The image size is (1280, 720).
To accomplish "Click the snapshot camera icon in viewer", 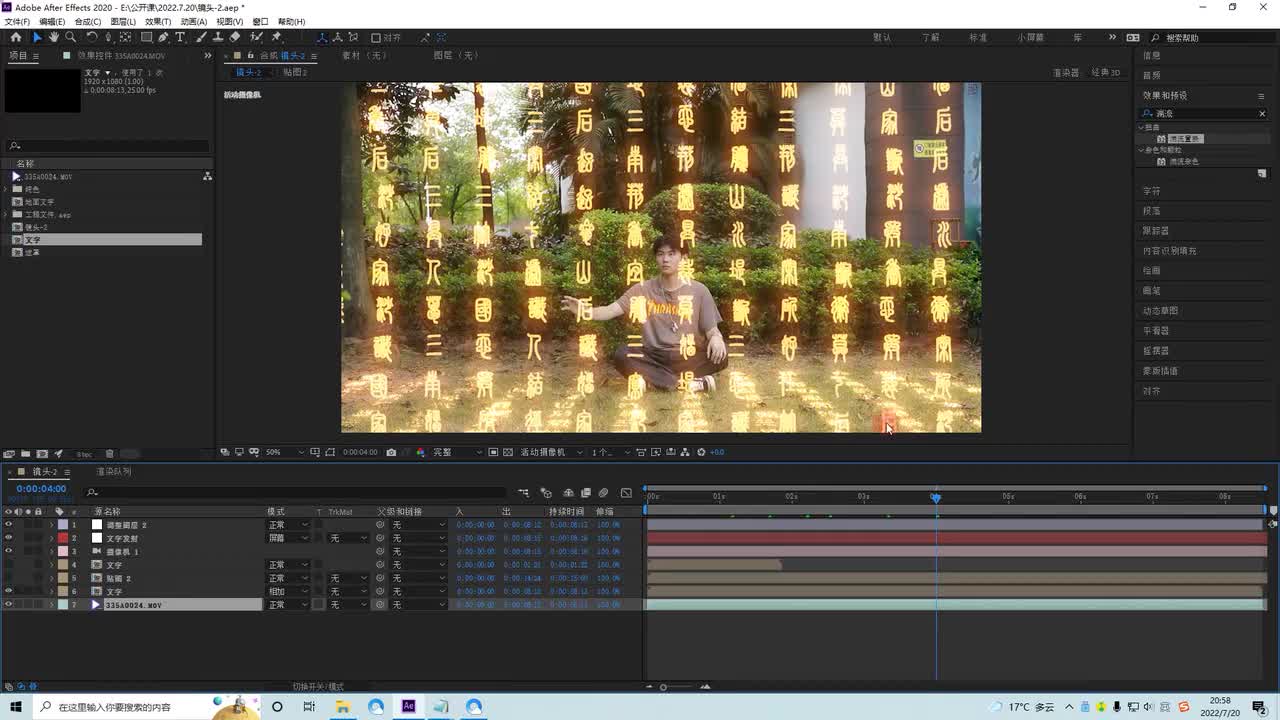I will pyautogui.click(x=391, y=452).
